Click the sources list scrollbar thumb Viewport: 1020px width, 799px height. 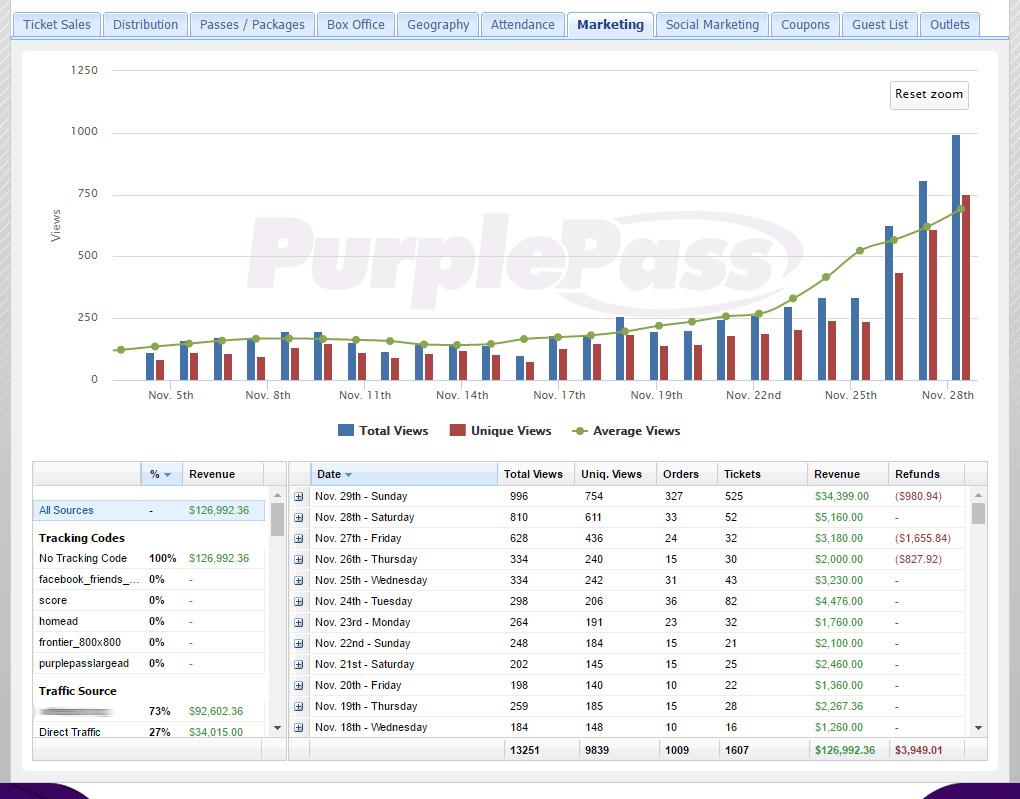point(277,519)
